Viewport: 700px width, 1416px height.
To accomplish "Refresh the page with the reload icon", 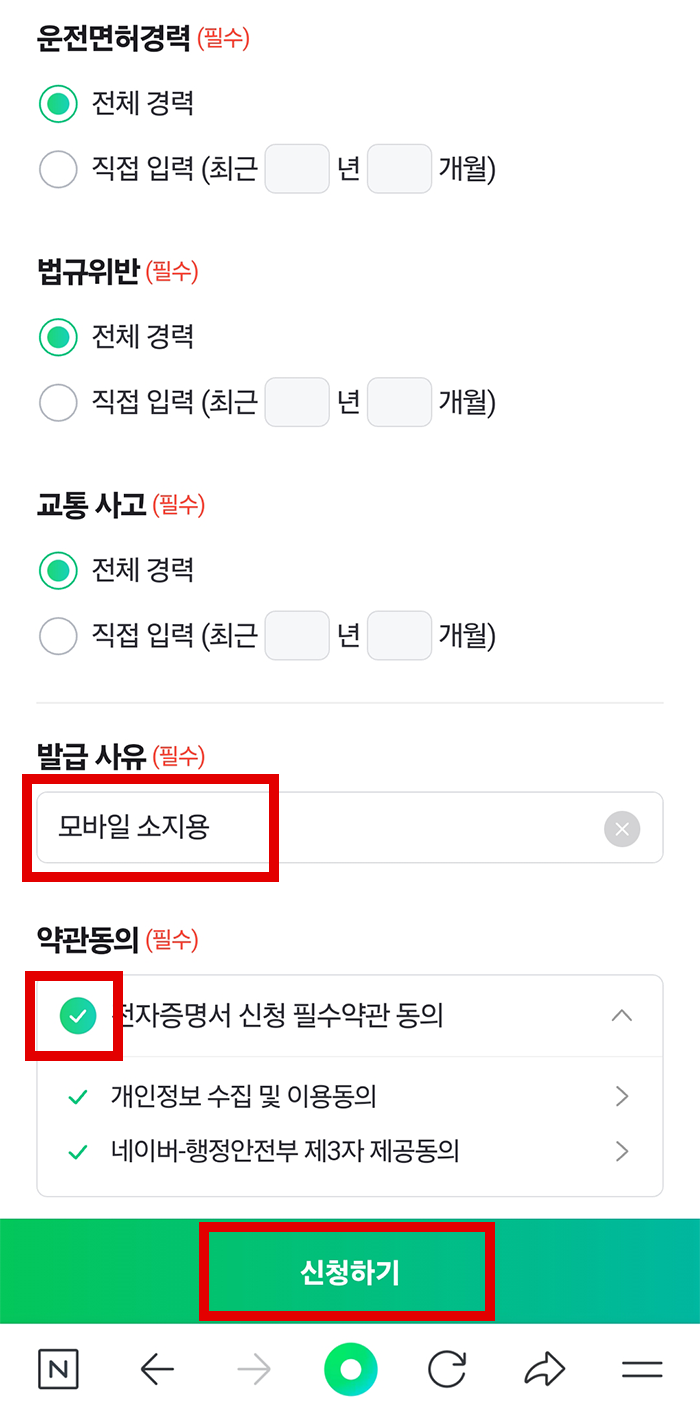I will pyautogui.click(x=447, y=1369).
